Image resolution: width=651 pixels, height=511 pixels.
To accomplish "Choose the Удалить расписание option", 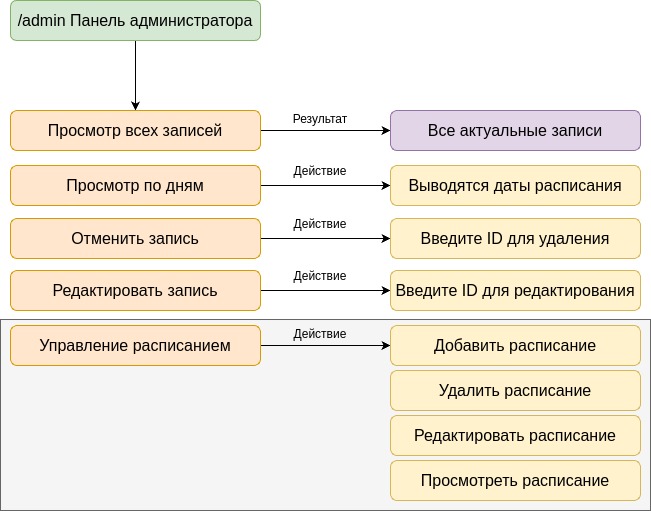I will click(x=514, y=390).
